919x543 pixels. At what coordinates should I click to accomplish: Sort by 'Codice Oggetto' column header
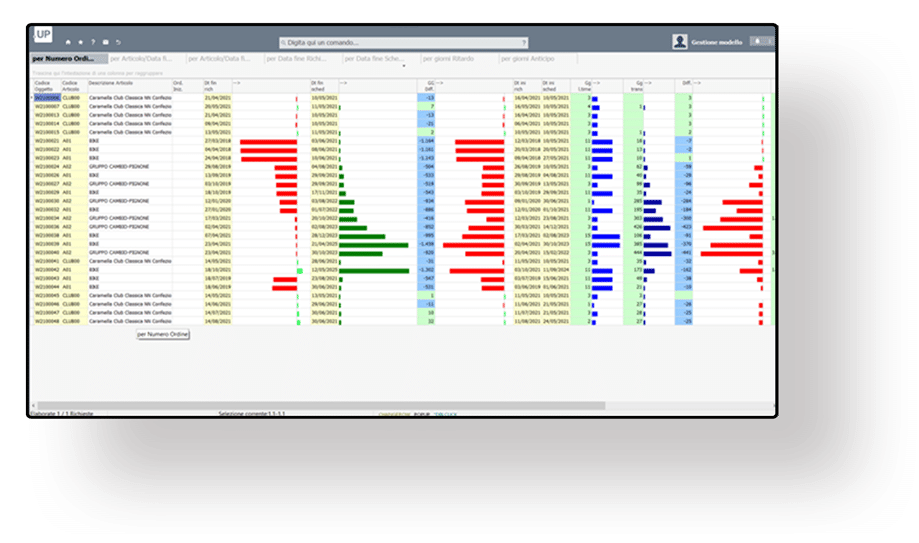coord(46,86)
